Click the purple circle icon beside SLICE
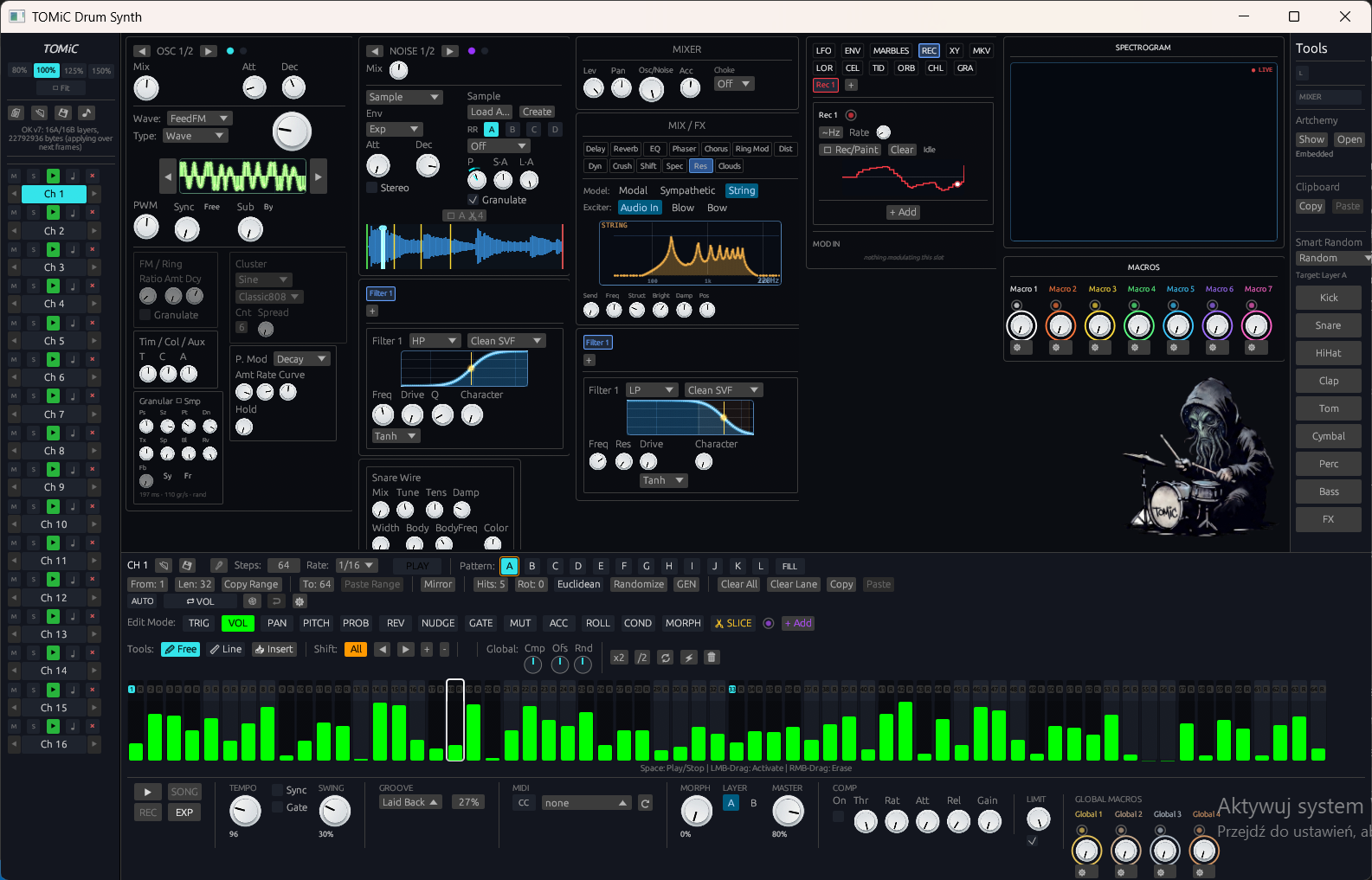1372x880 pixels. coord(768,623)
